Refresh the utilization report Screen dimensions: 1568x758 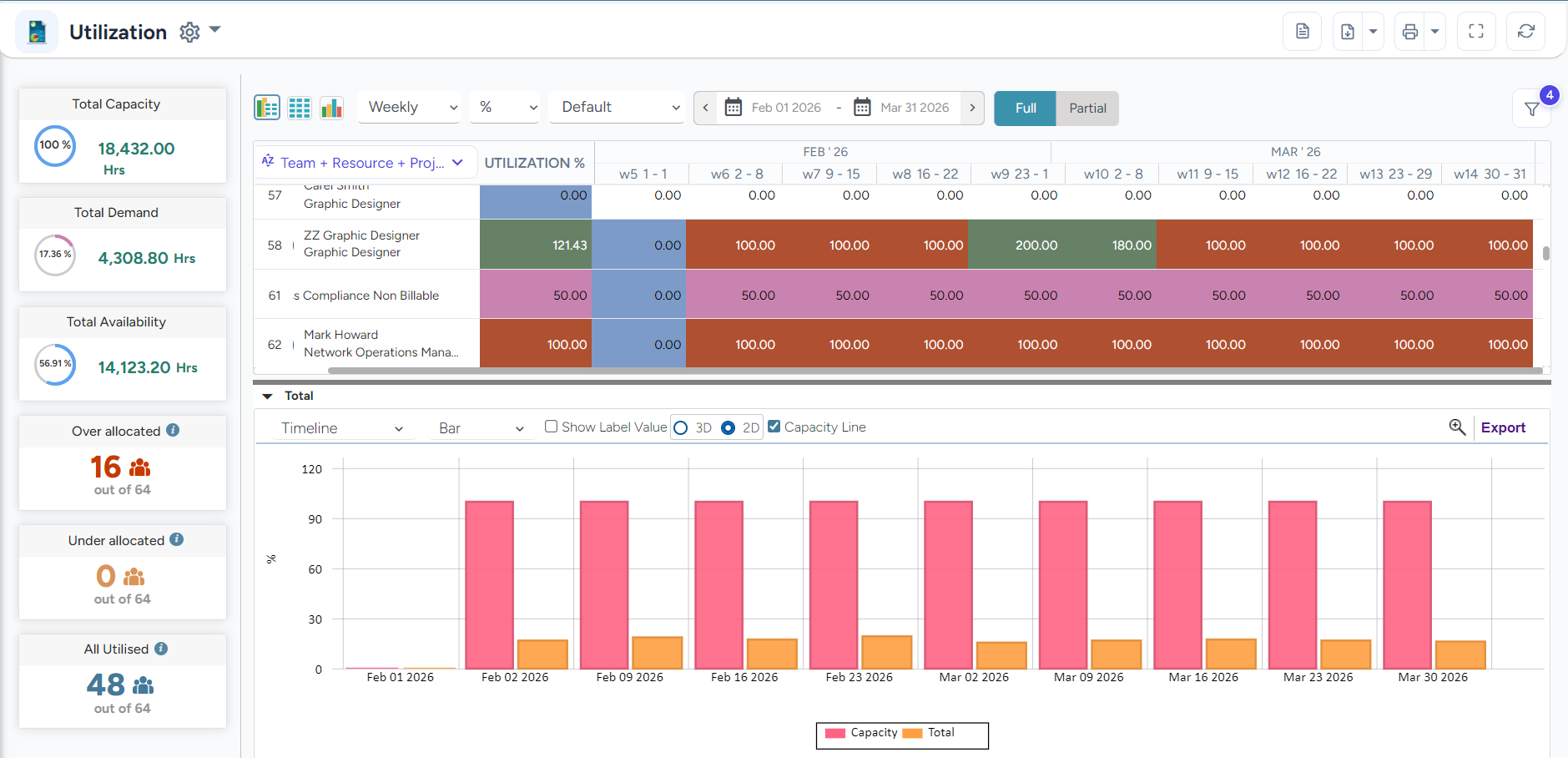click(x=1525, y=32)
